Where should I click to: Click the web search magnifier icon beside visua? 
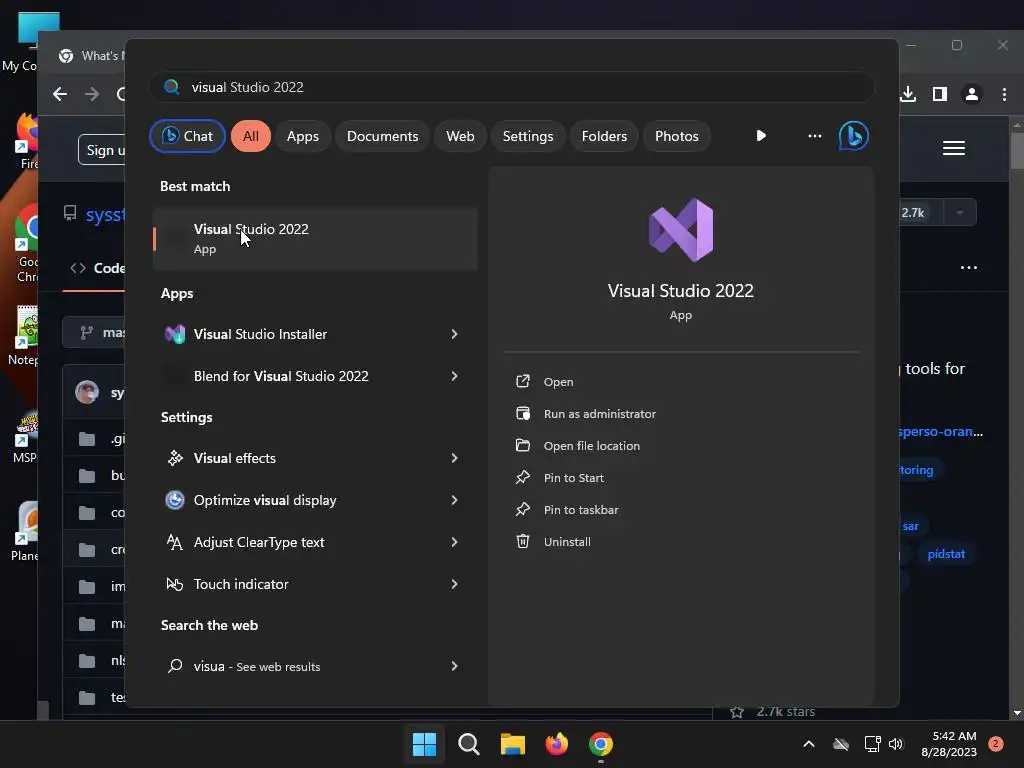point(174,666)
